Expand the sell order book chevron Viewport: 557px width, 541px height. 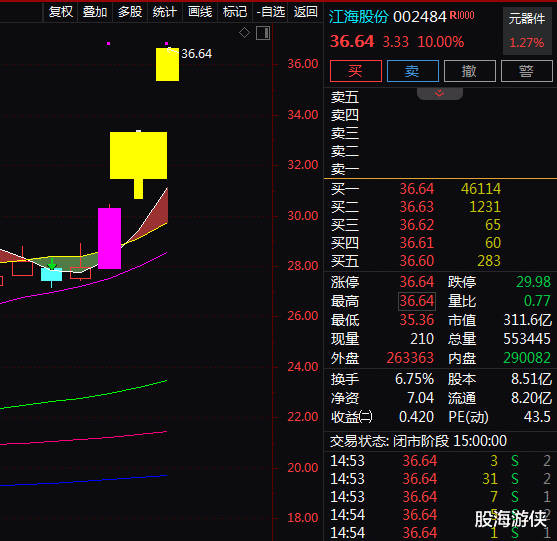click(440, 93)
